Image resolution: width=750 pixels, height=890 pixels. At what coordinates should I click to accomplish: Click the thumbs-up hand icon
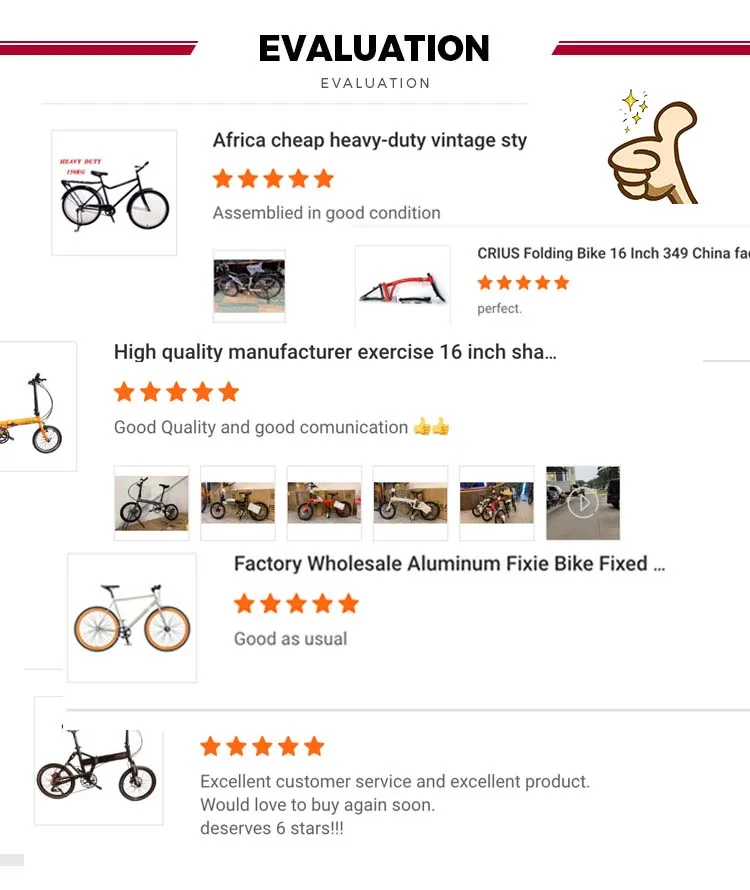tap(653, 149)
